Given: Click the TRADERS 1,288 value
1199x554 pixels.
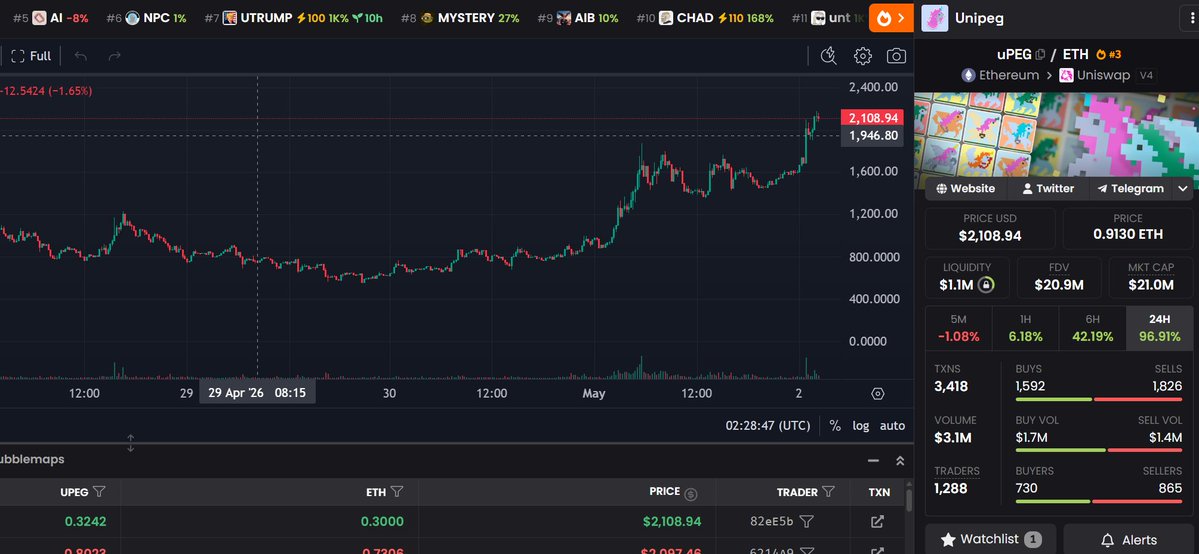Looking at the screenshot, I should [x=950, y=488].
